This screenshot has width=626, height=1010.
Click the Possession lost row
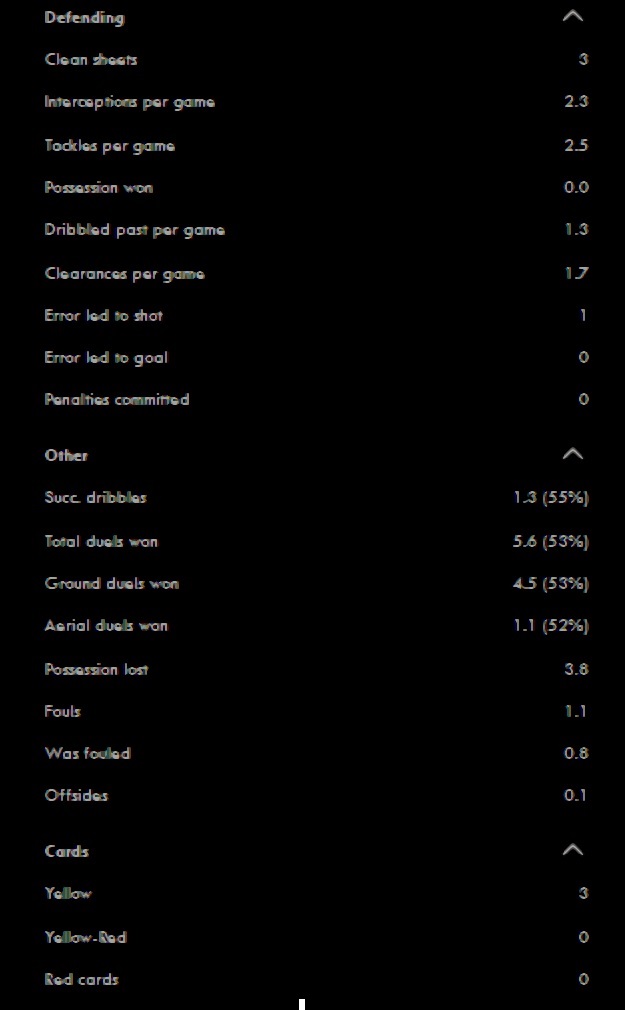pyautogui.click(x=316, y=669)
